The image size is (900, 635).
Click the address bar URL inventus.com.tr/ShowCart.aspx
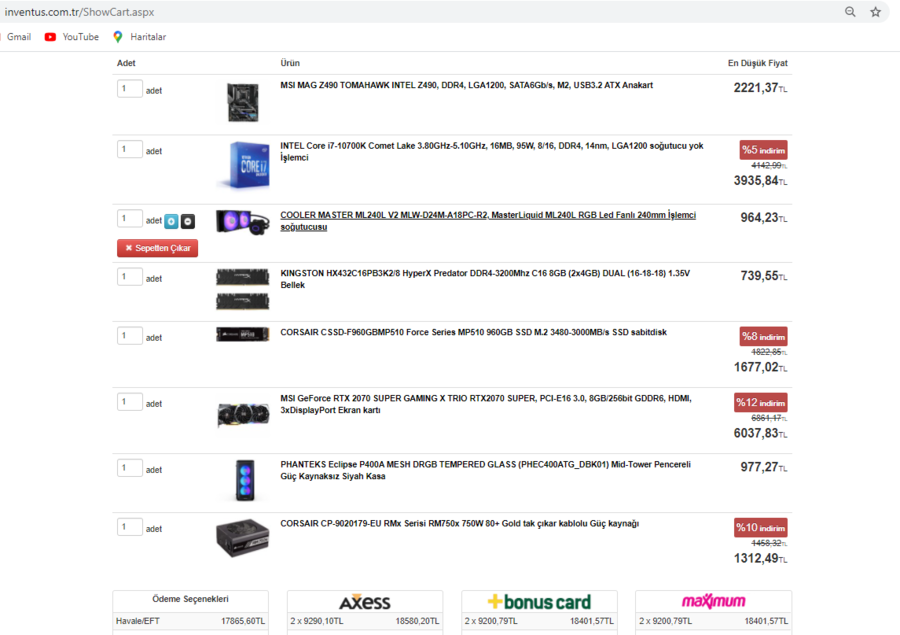click(x=79, y=12)
